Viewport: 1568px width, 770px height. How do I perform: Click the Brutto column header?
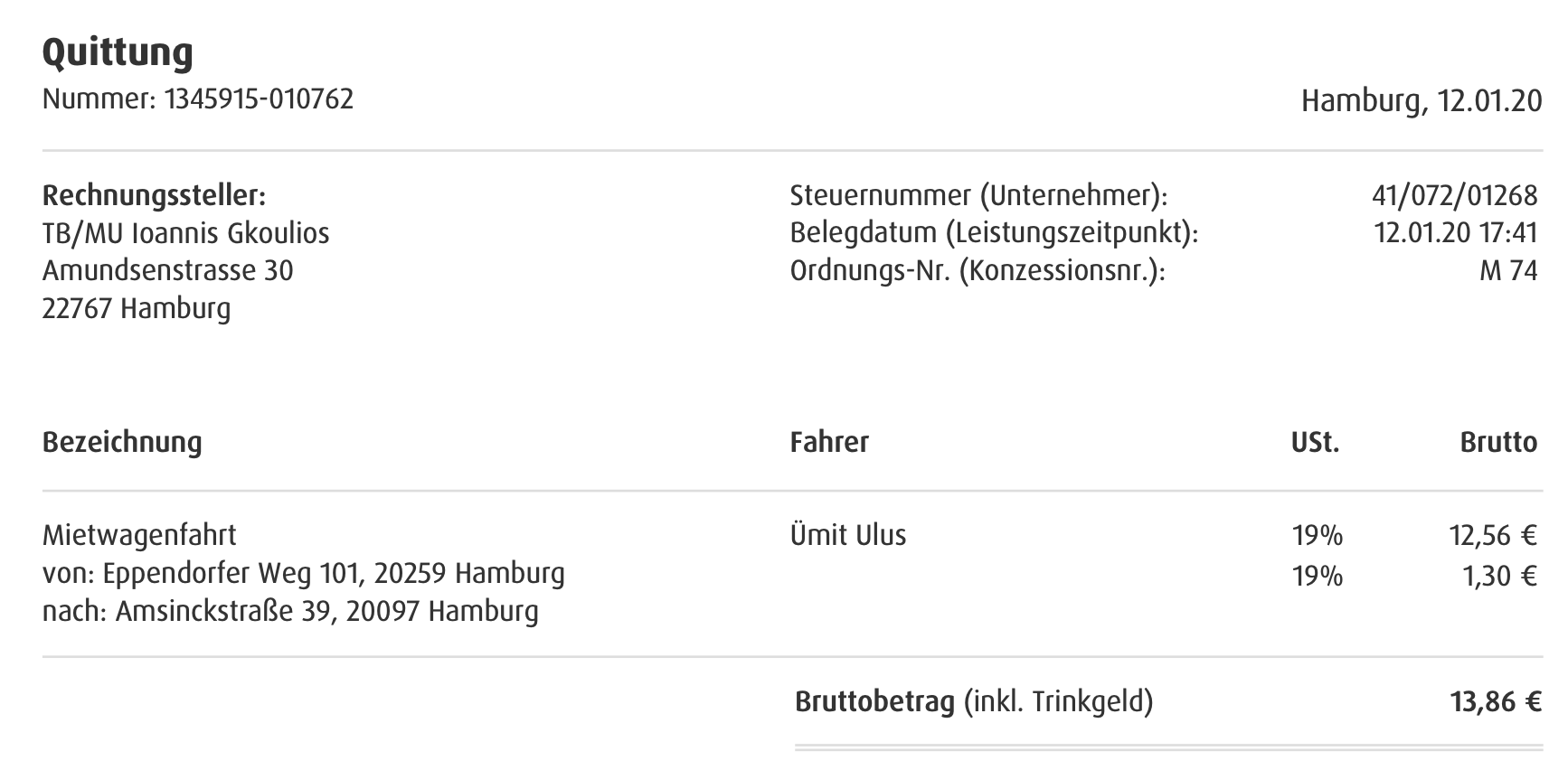coord(1498,442)
